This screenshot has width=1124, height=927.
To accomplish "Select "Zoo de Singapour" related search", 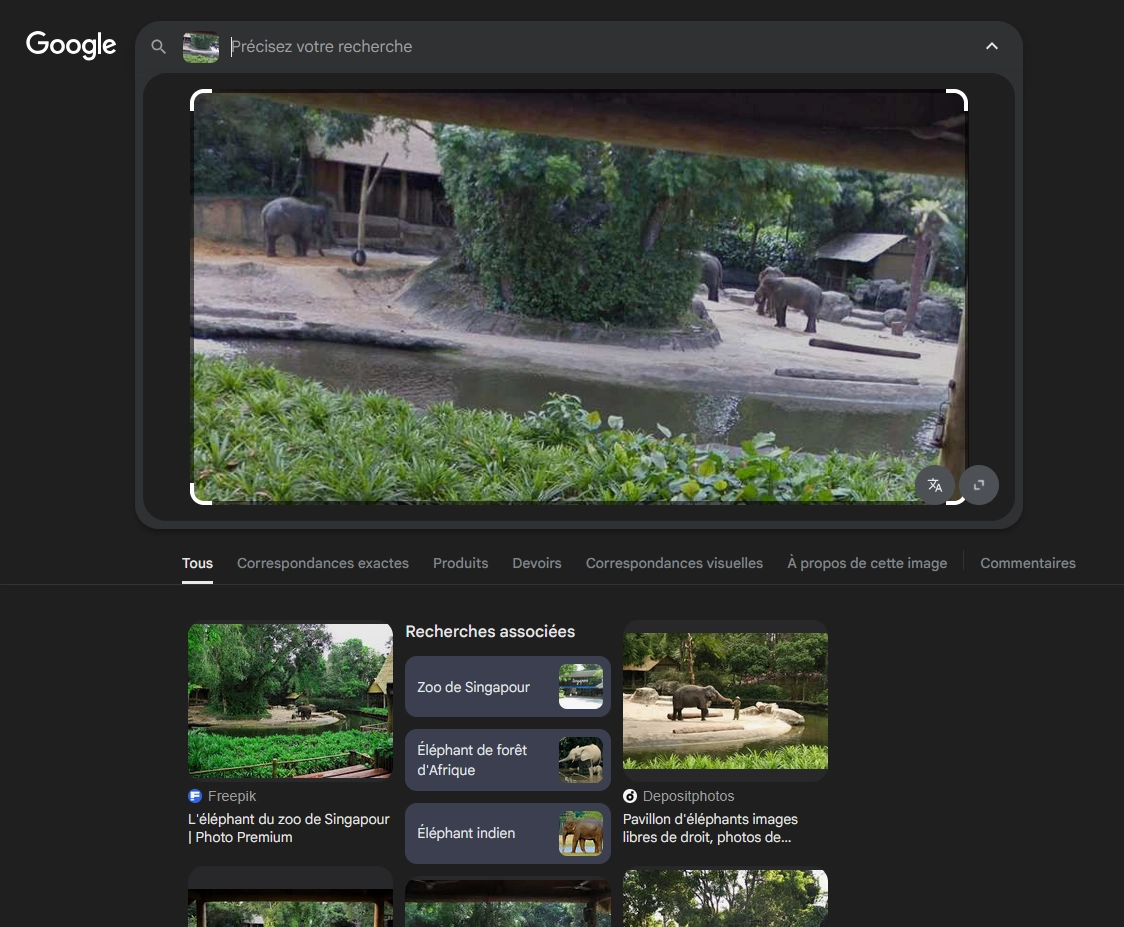I will [x=507, y=687].
